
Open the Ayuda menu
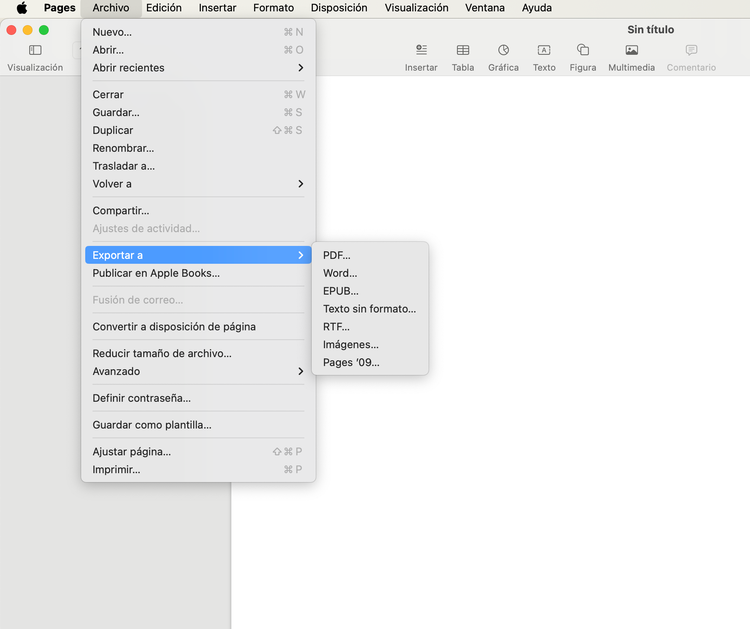tap(537, 8)
